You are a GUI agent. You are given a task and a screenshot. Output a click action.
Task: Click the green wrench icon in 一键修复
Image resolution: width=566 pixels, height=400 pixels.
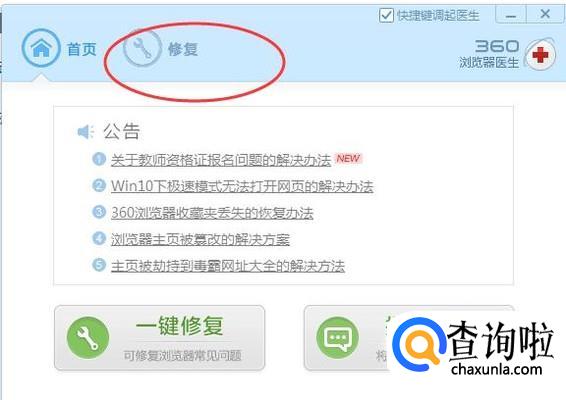(x=88, y=338)
